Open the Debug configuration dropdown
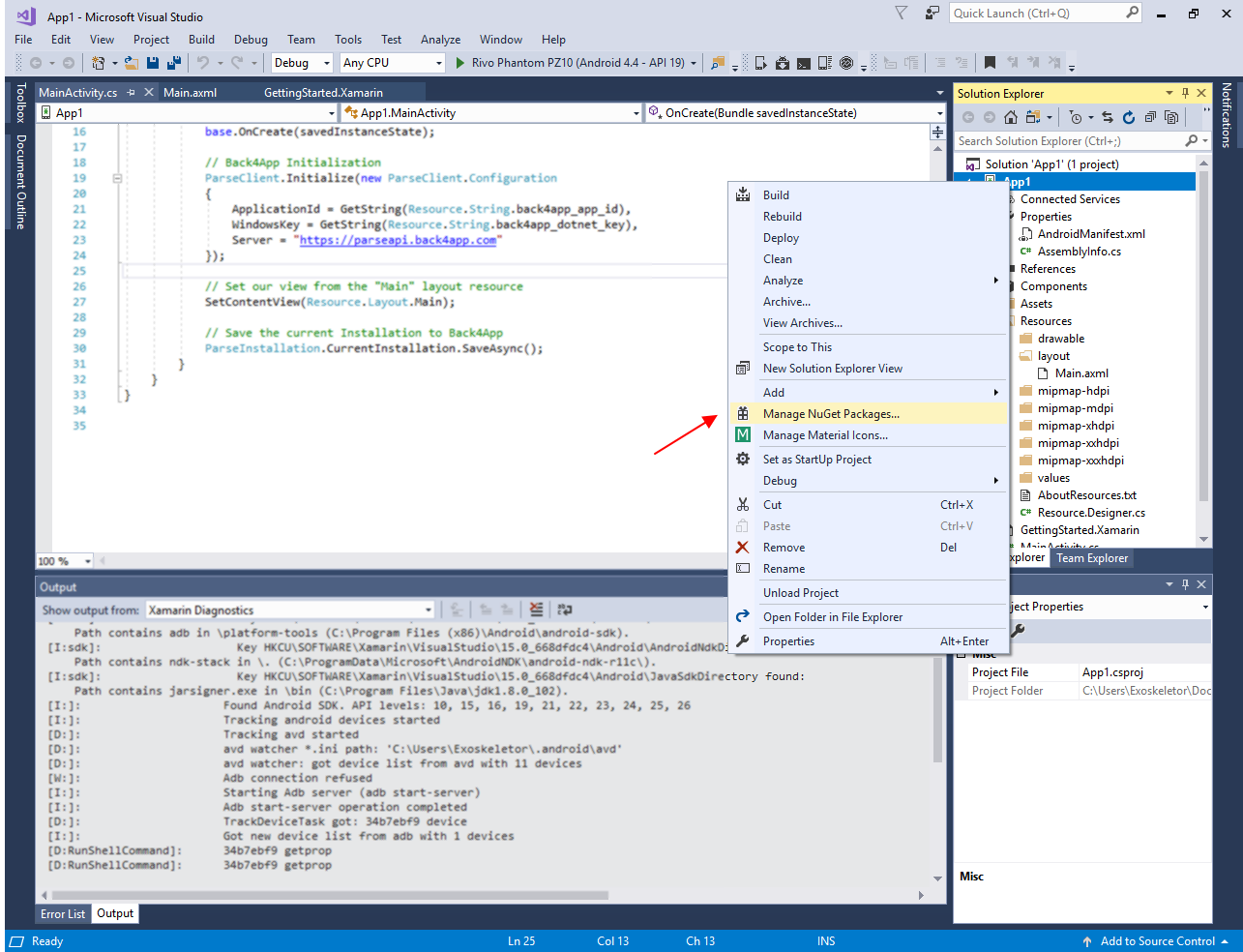1243x952 pixels. (303, 63)
